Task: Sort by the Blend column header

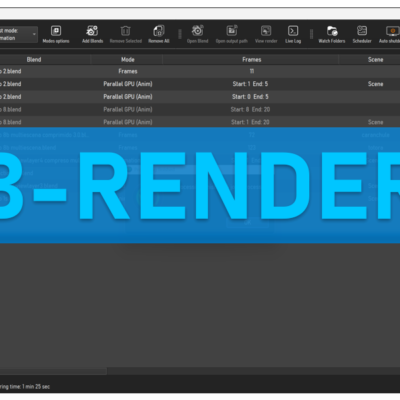Action: 34,60
